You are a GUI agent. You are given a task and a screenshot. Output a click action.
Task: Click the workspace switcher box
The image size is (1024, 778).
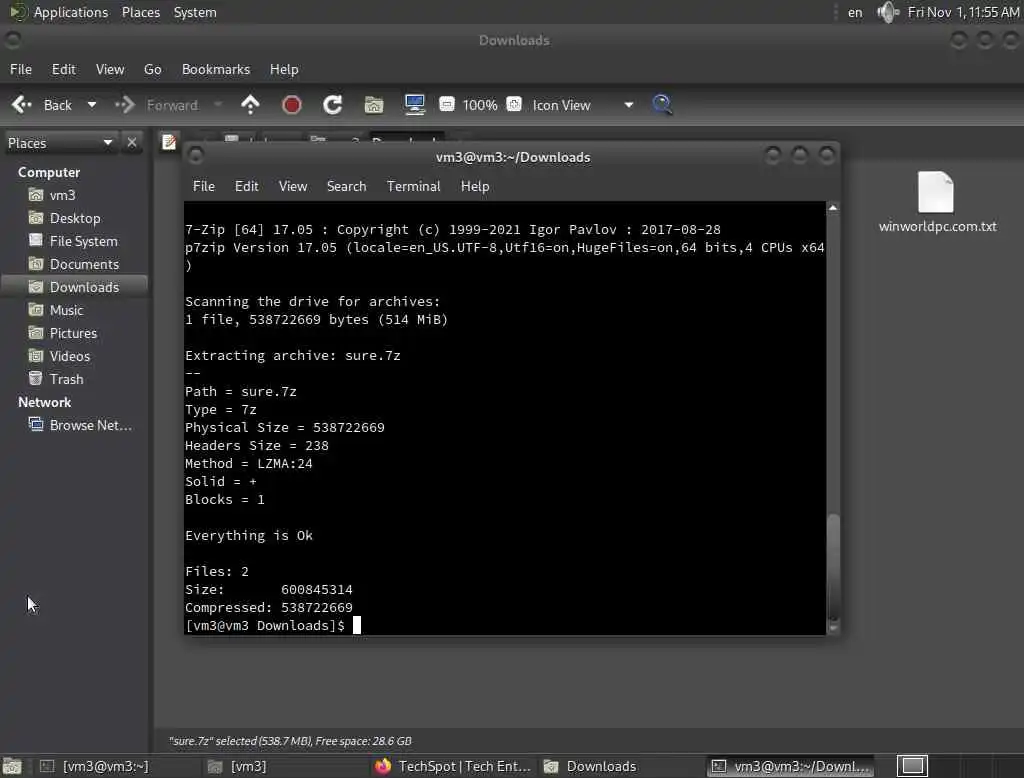[912, 766]
